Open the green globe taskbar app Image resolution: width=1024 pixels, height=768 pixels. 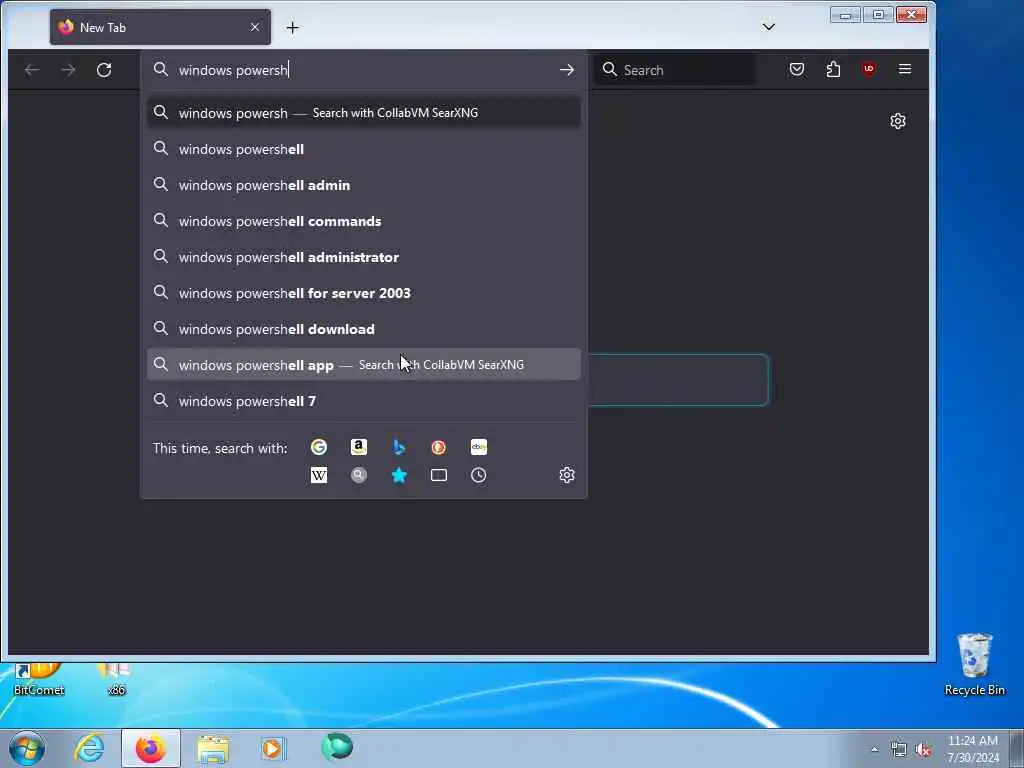pos(337,747)
